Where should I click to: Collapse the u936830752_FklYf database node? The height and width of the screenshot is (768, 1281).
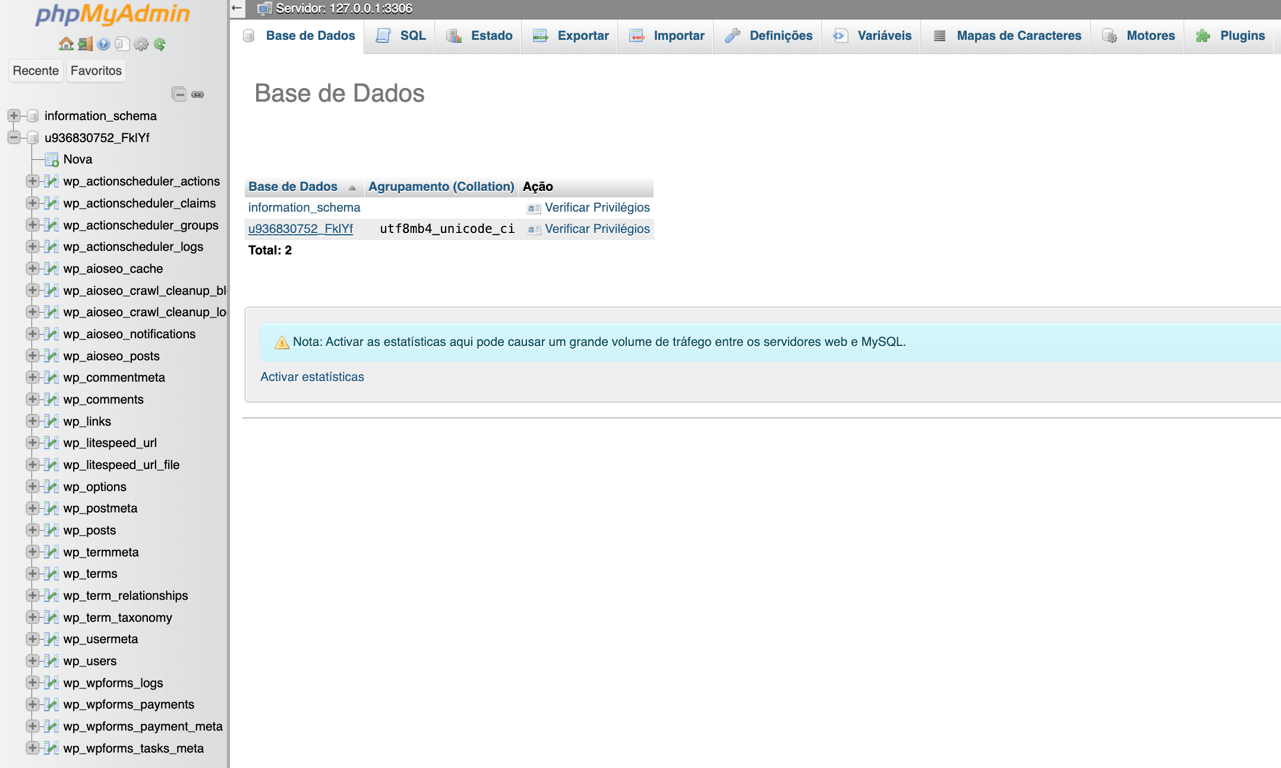click(x=14, y=138)
